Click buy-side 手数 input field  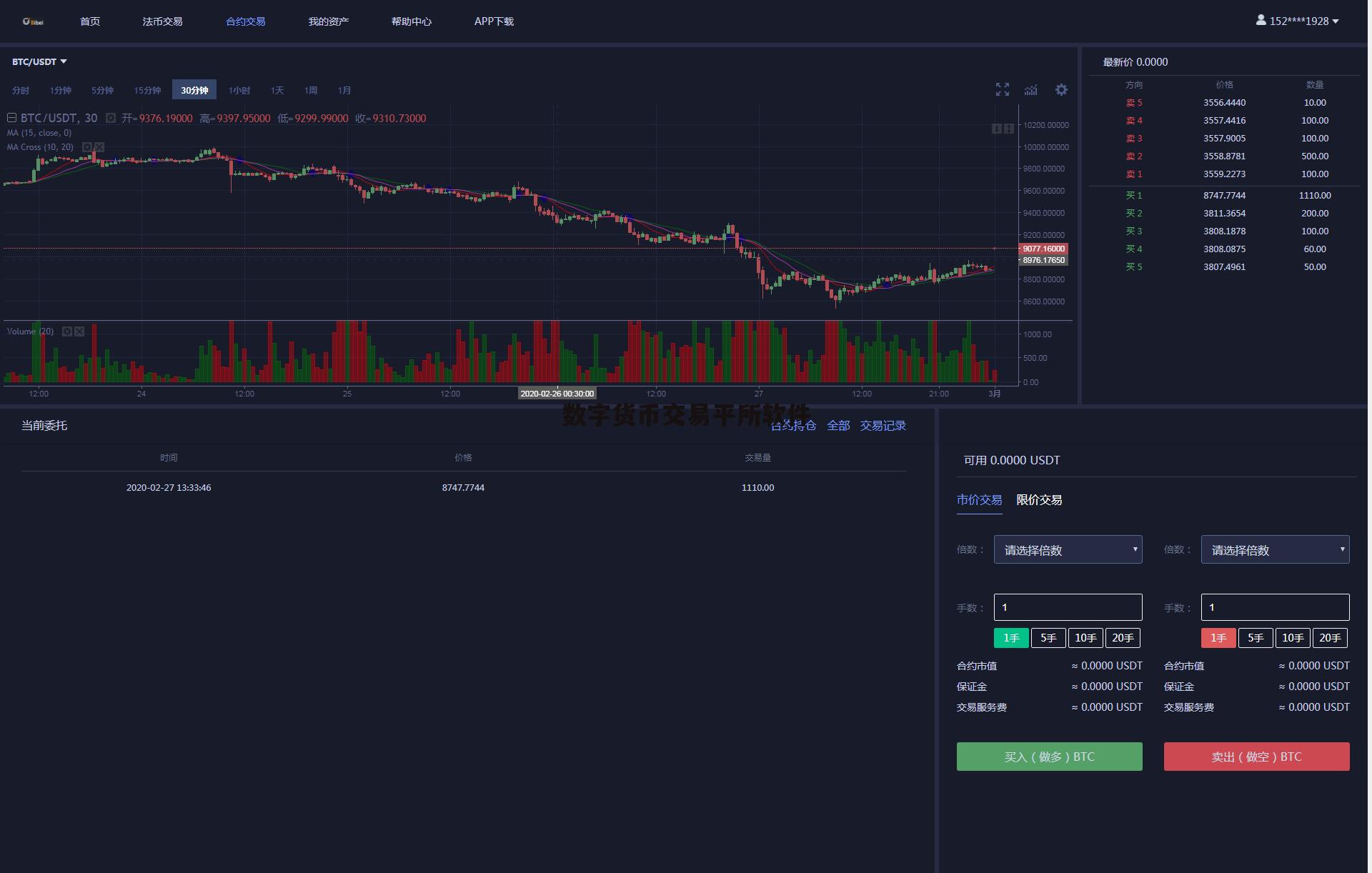[1068, 607]
